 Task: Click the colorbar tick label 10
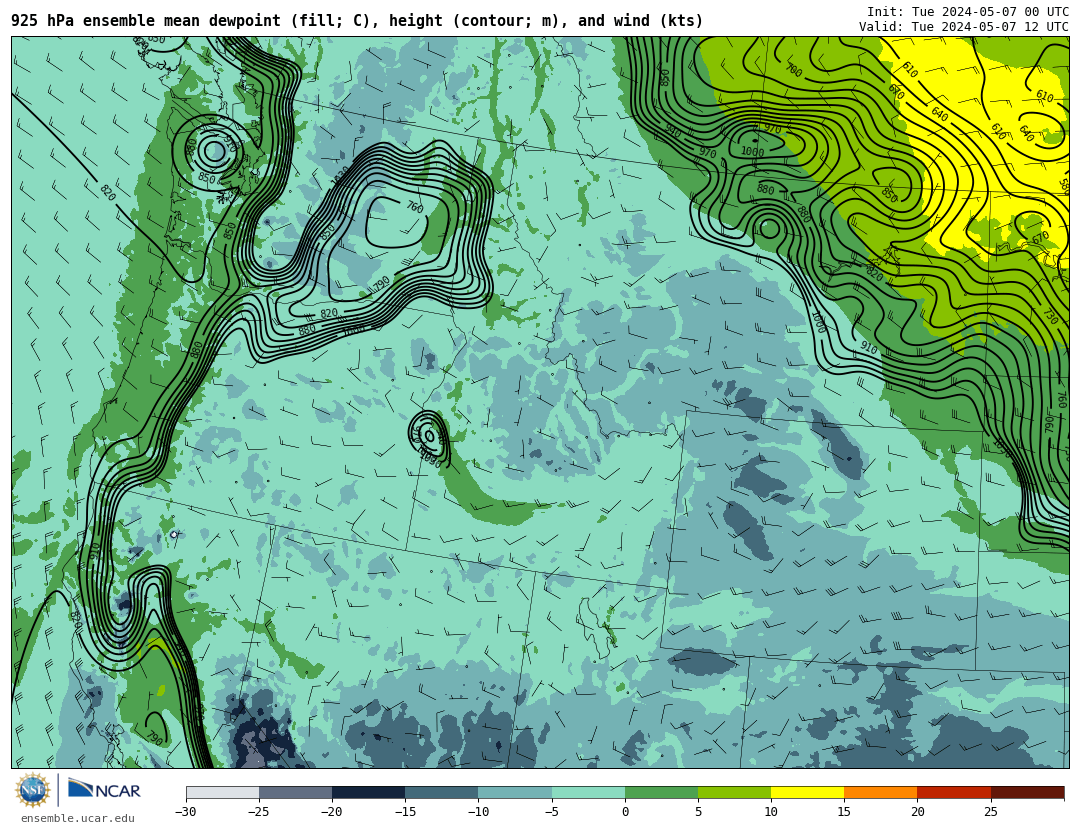(x=771, y=812)
